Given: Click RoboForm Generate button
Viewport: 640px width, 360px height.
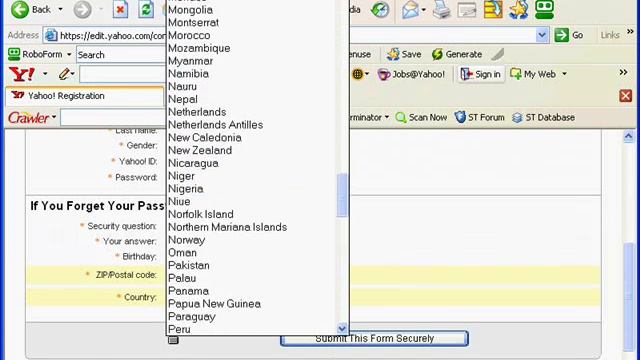Looking at the screenshot, I should (457, 54).
